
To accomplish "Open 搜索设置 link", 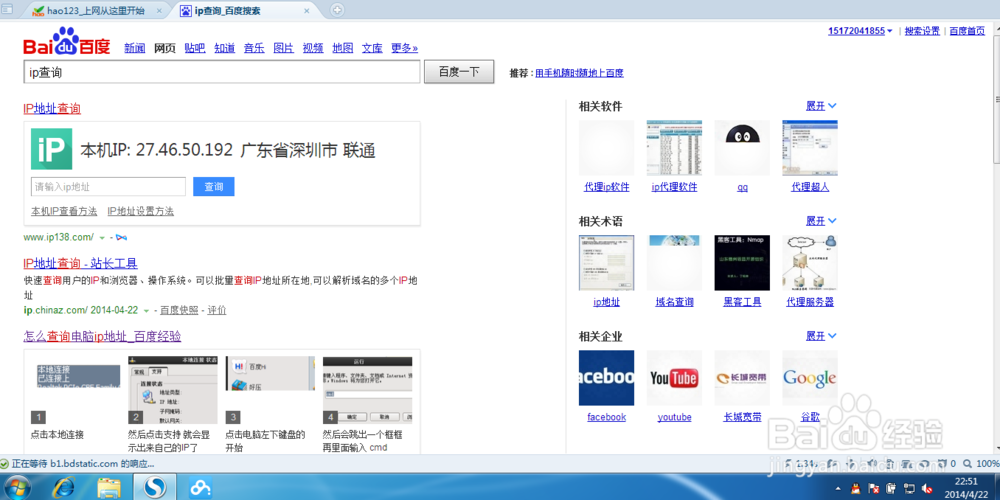I will pos(922,31).
